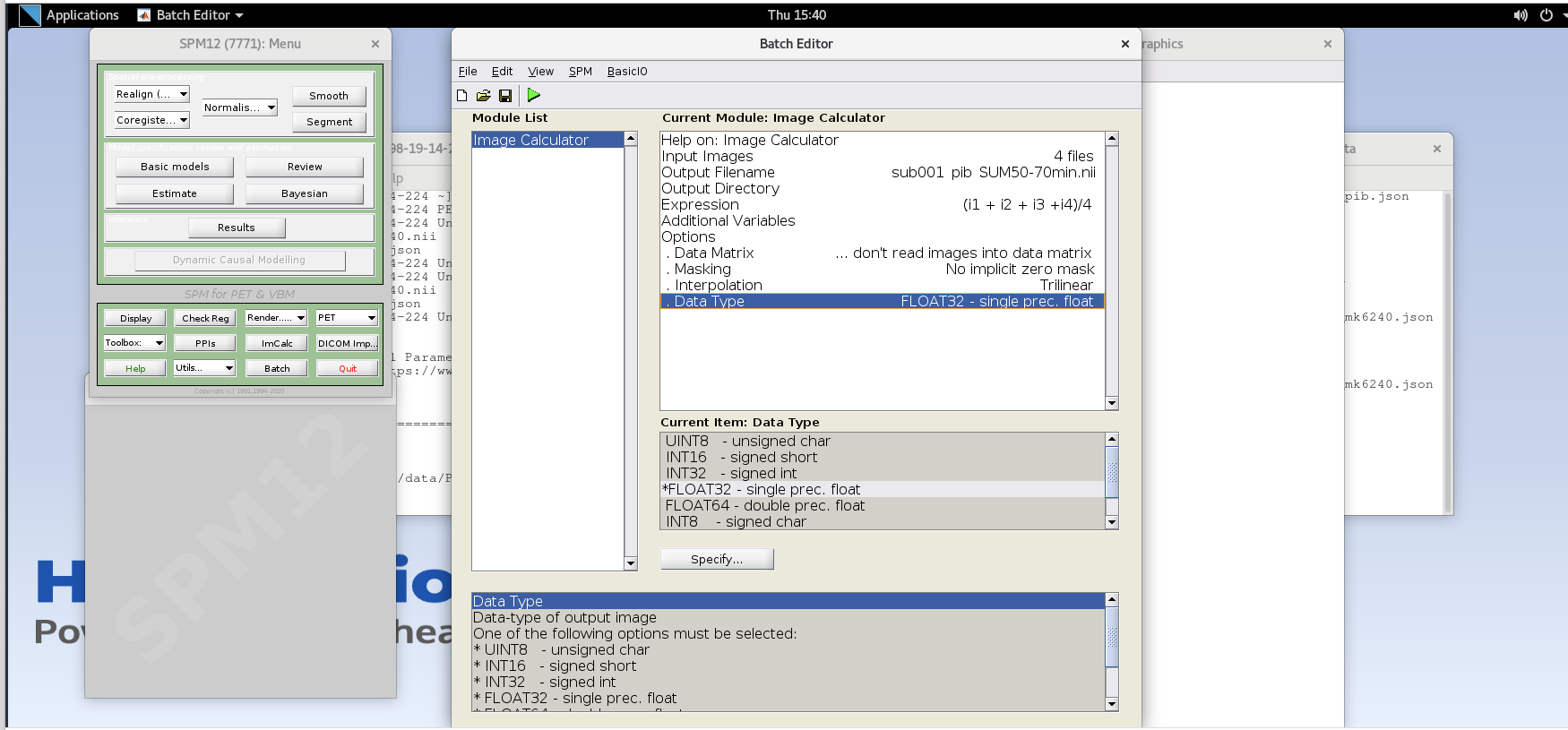
Task: Open the Realign dropdown
Action: pos(151,94)
